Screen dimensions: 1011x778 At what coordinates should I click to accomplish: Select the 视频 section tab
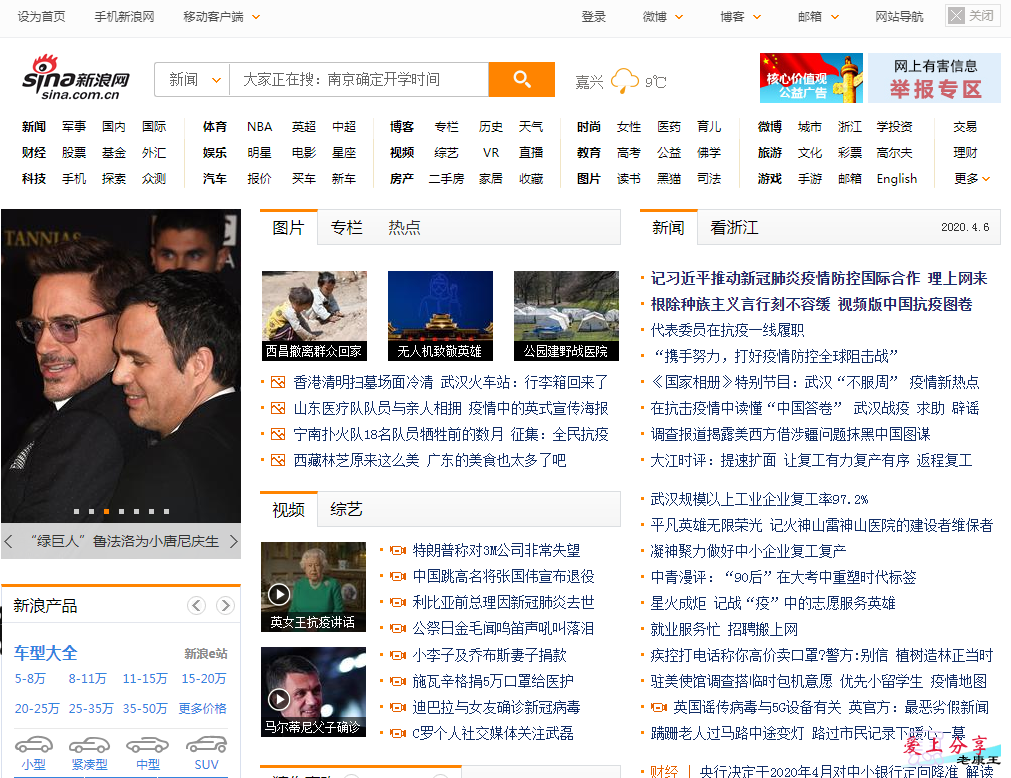click(288, 509)
